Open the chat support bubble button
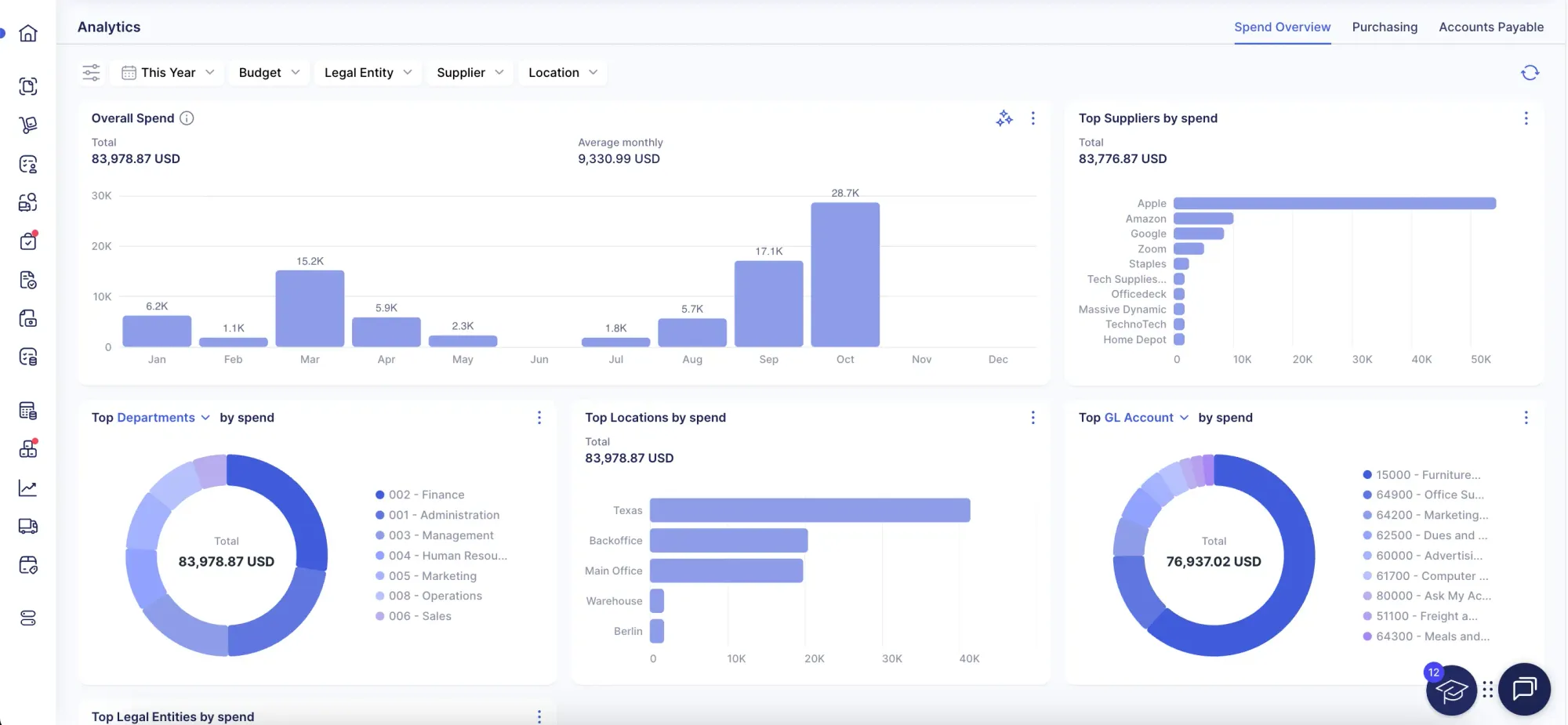 [1524, 689]
